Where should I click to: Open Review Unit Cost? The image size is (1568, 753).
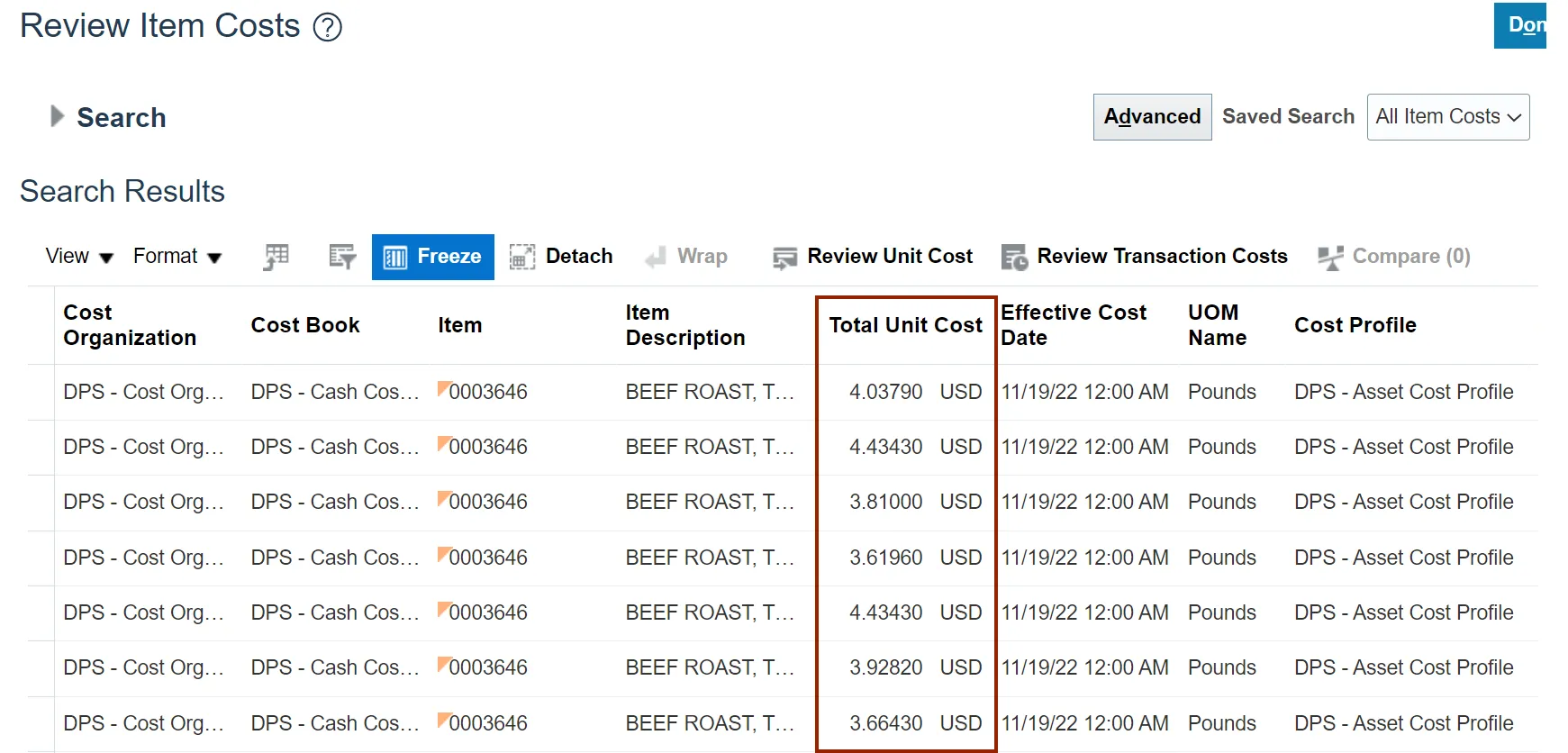[873, 257]
